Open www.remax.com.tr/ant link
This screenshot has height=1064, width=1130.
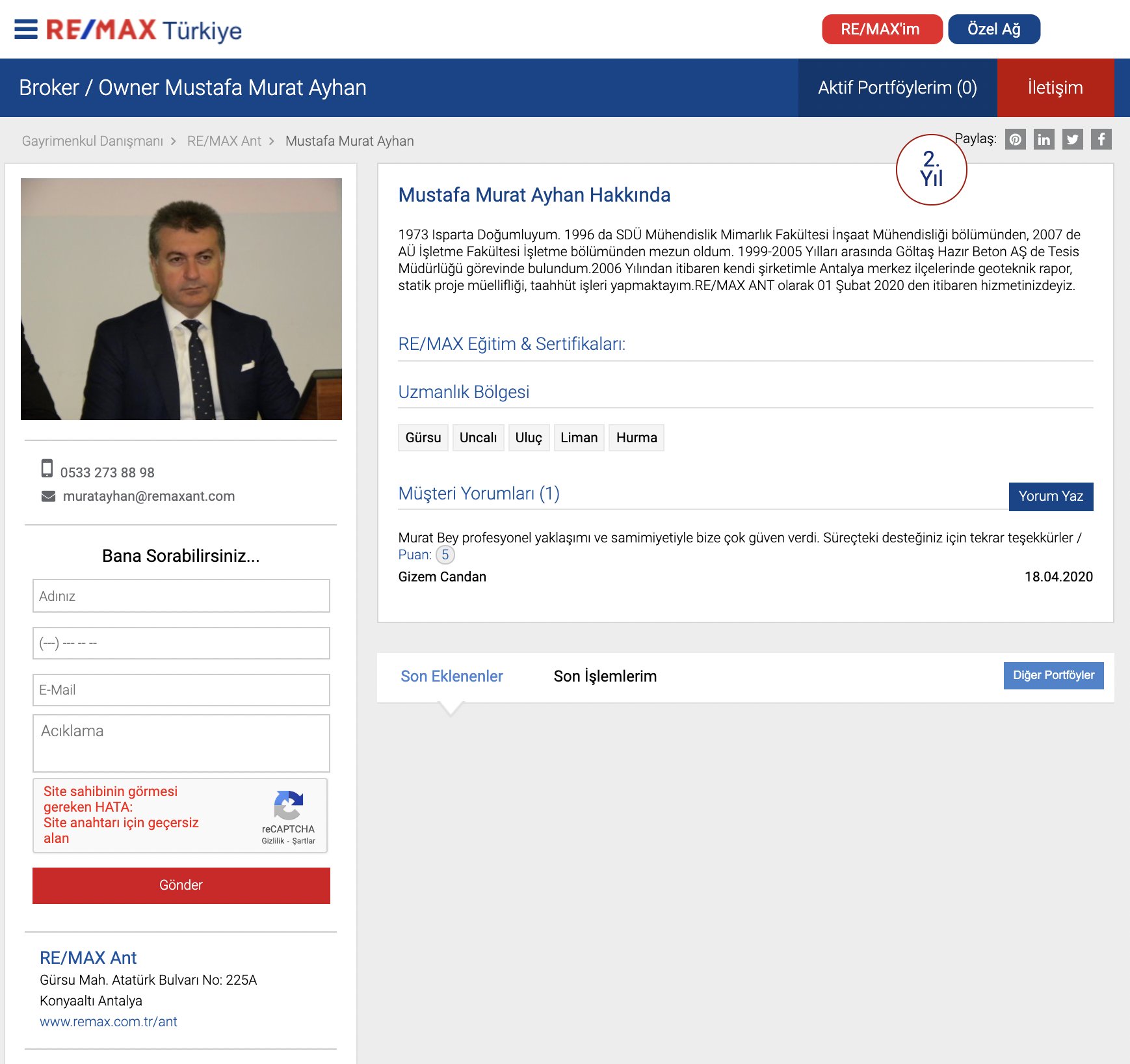click(x=109, y=1022)
